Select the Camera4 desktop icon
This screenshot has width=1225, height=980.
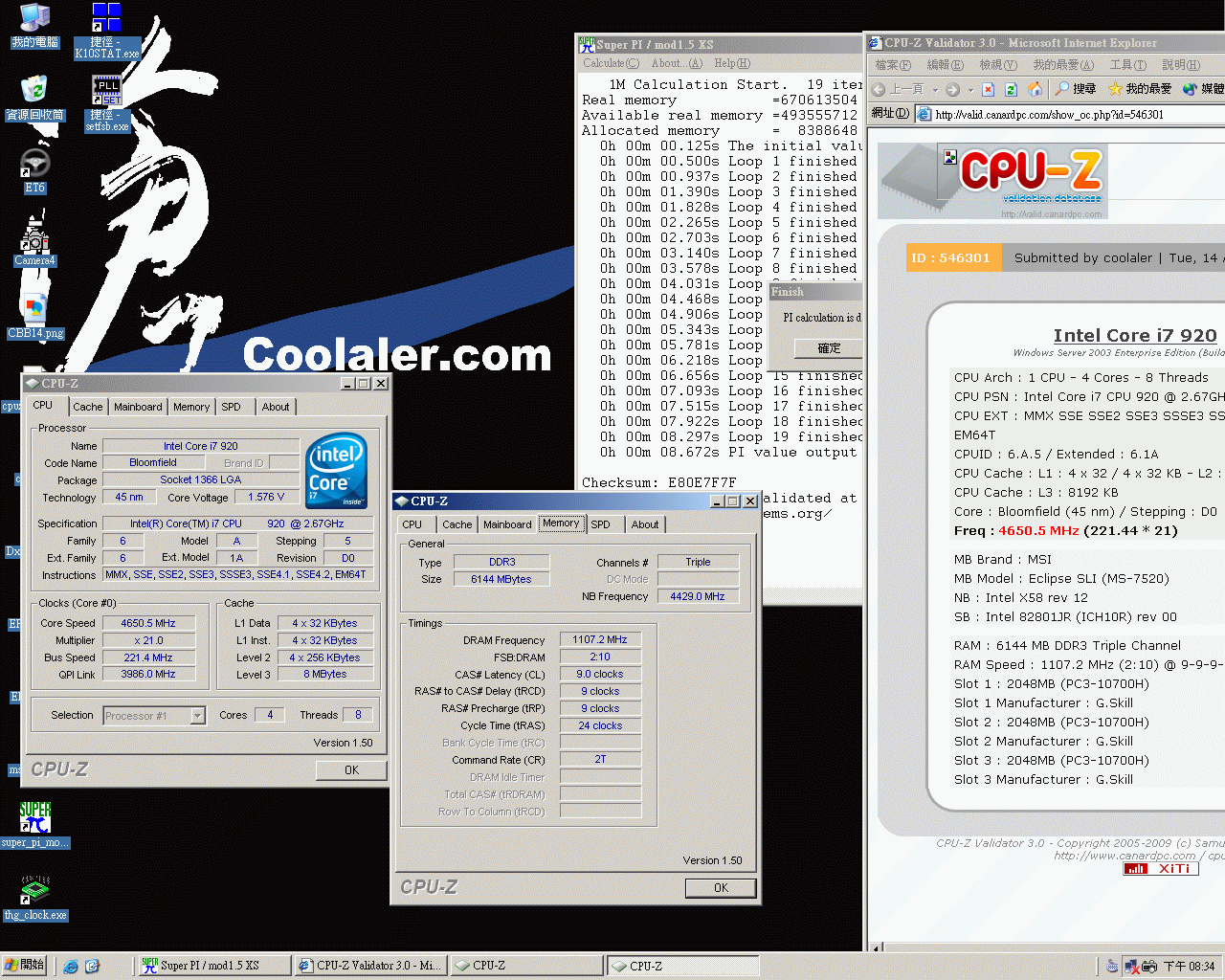[35, 244]
